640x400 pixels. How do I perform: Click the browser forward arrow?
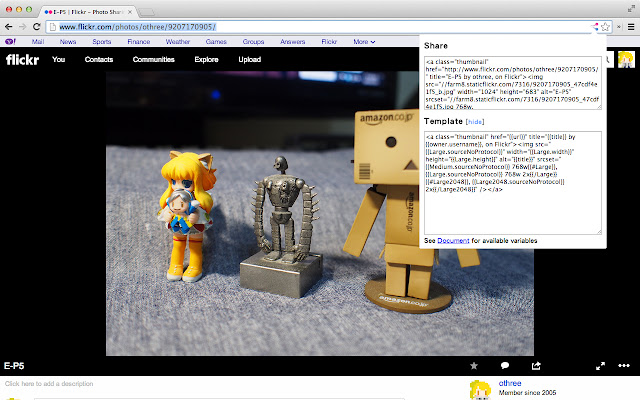(22, 27)
